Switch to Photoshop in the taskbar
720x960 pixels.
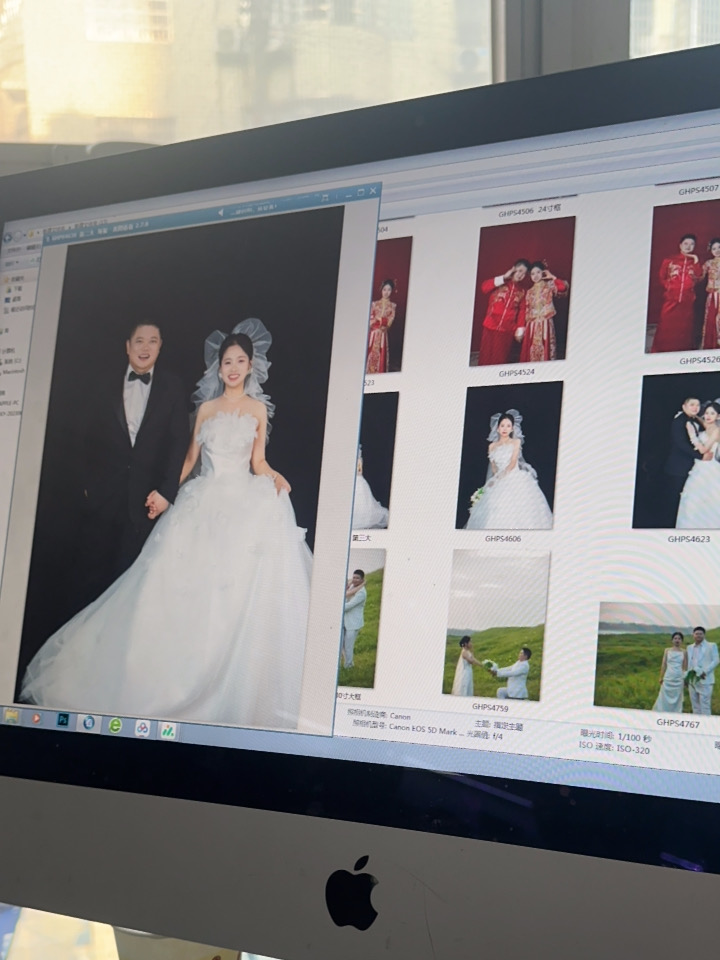click(x=63, y=720)
